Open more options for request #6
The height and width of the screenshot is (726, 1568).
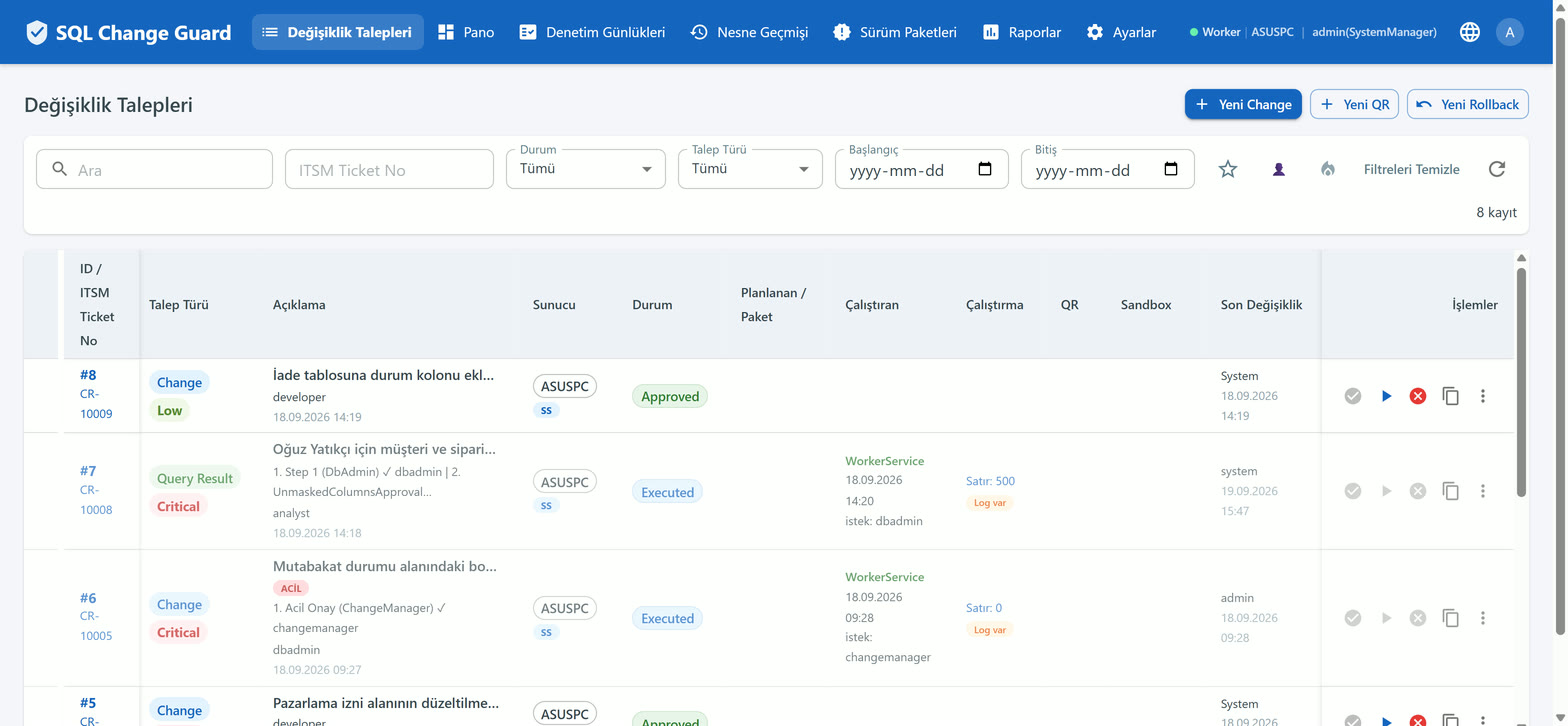(x=1483, y=618)
